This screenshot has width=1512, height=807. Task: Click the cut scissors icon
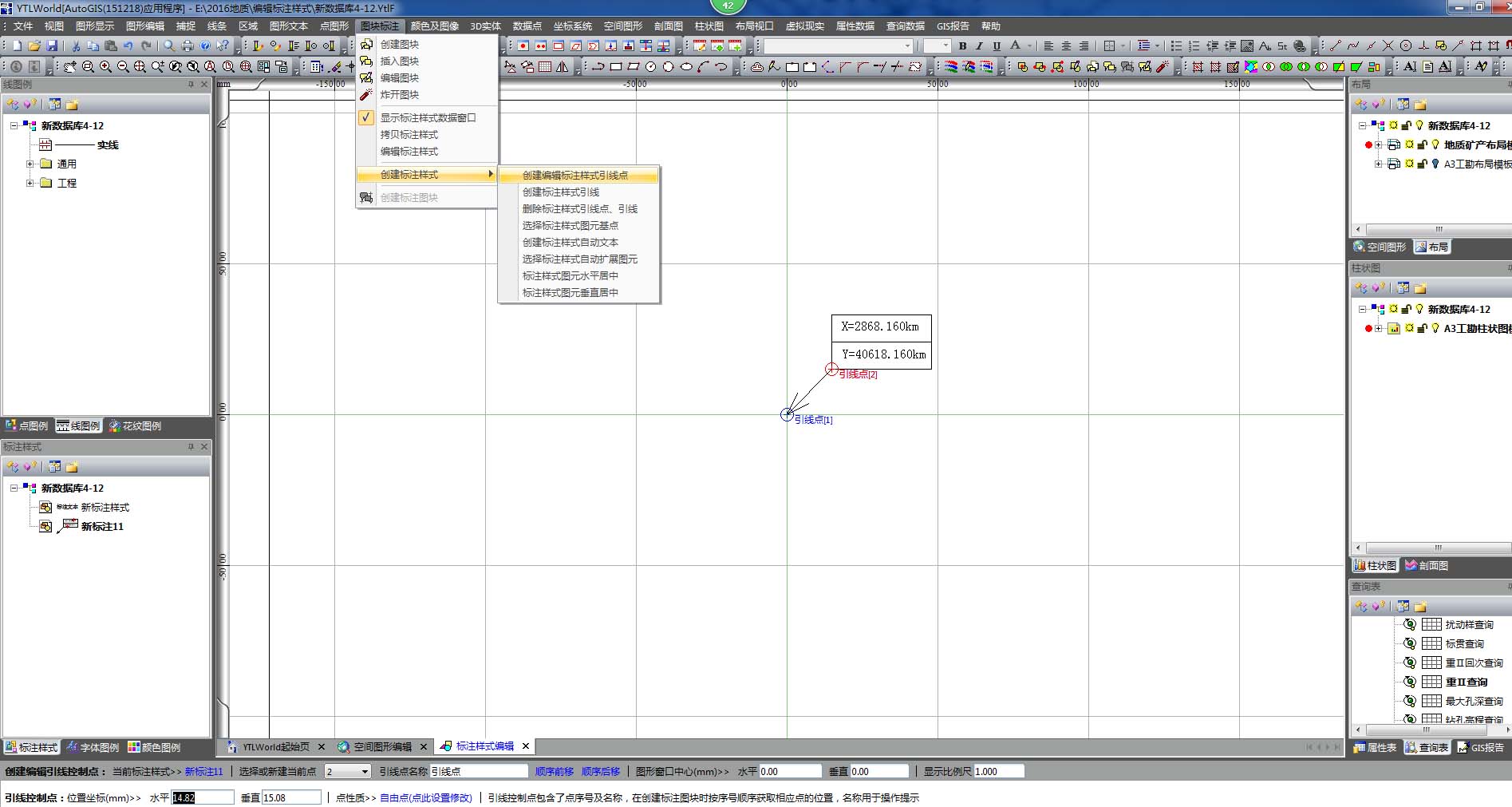[x=76, y=46]
